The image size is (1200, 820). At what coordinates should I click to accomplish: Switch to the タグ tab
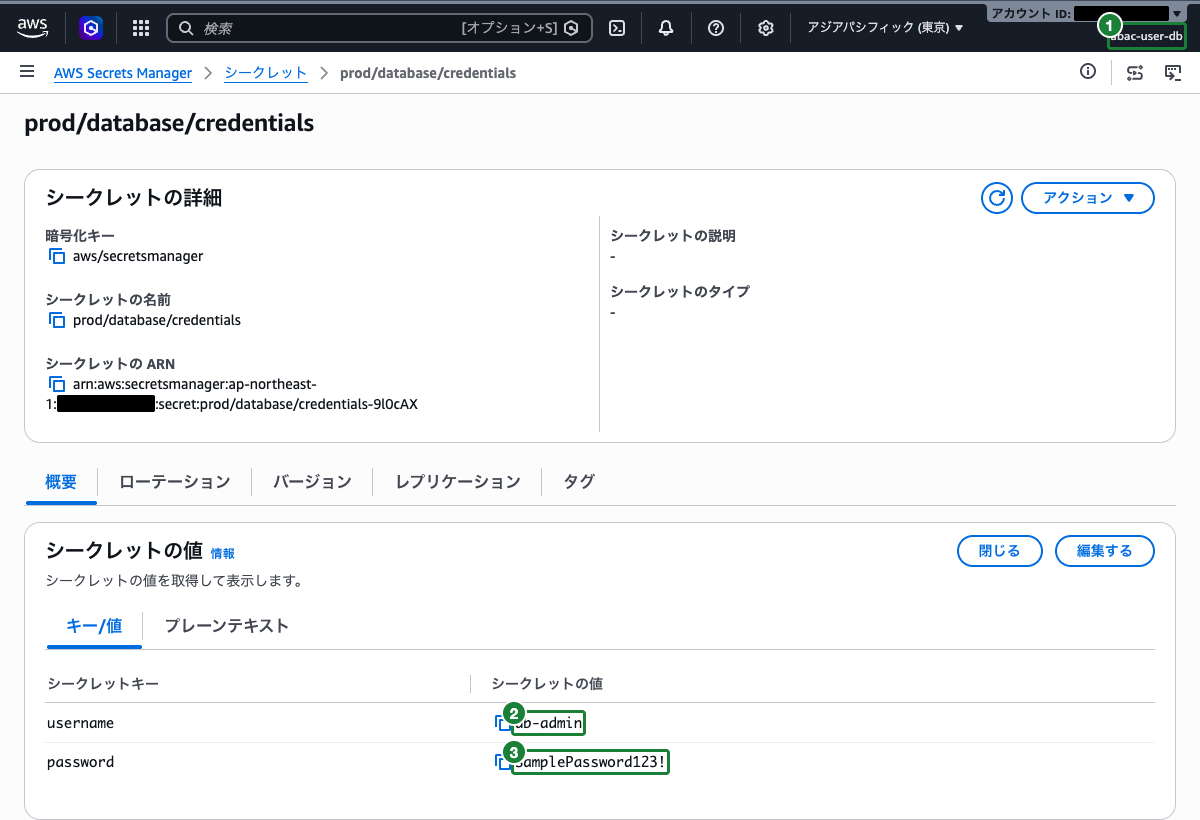[579, 482]
